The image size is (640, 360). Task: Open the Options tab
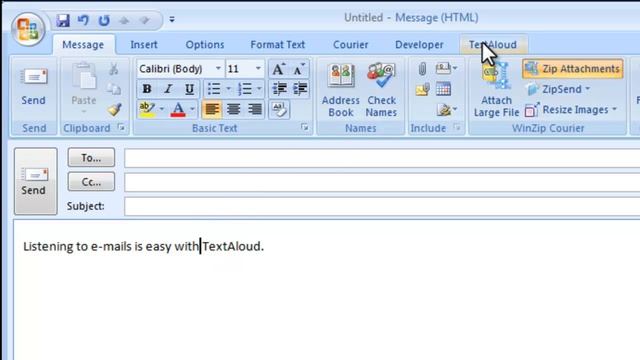(x=205, y=44)
